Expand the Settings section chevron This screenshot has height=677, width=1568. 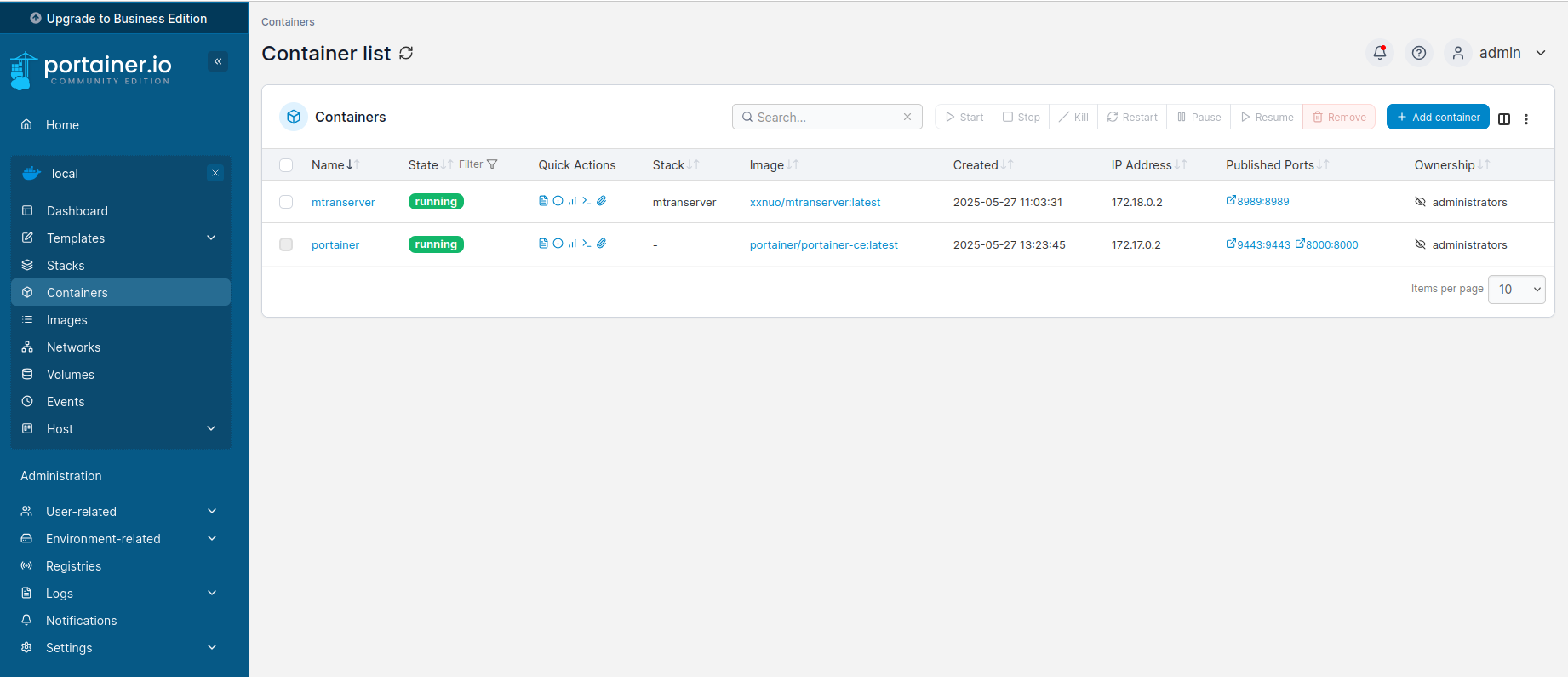tap(212, 647)
